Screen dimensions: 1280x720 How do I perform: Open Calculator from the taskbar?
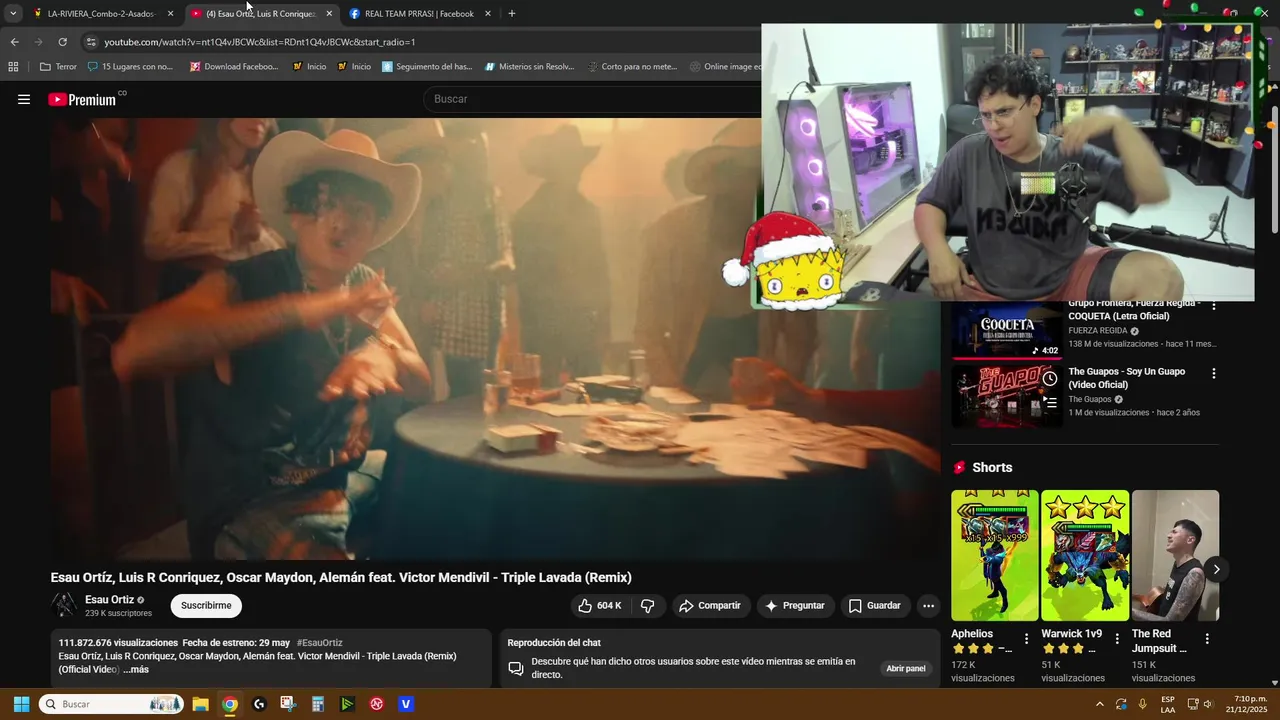[x=318, y=704]
